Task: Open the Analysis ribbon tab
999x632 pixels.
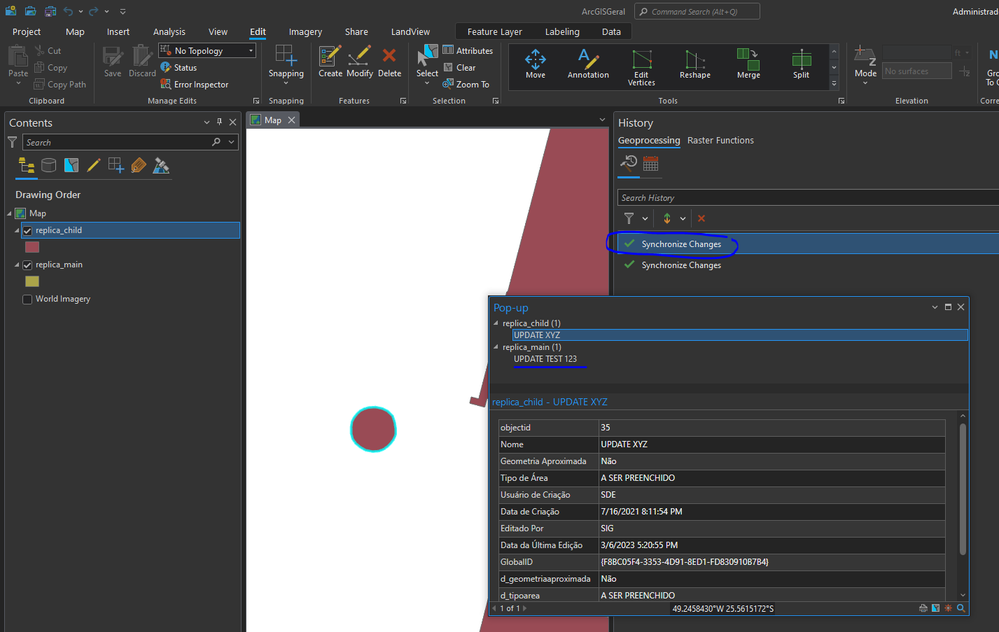Action: coord(169,32)
